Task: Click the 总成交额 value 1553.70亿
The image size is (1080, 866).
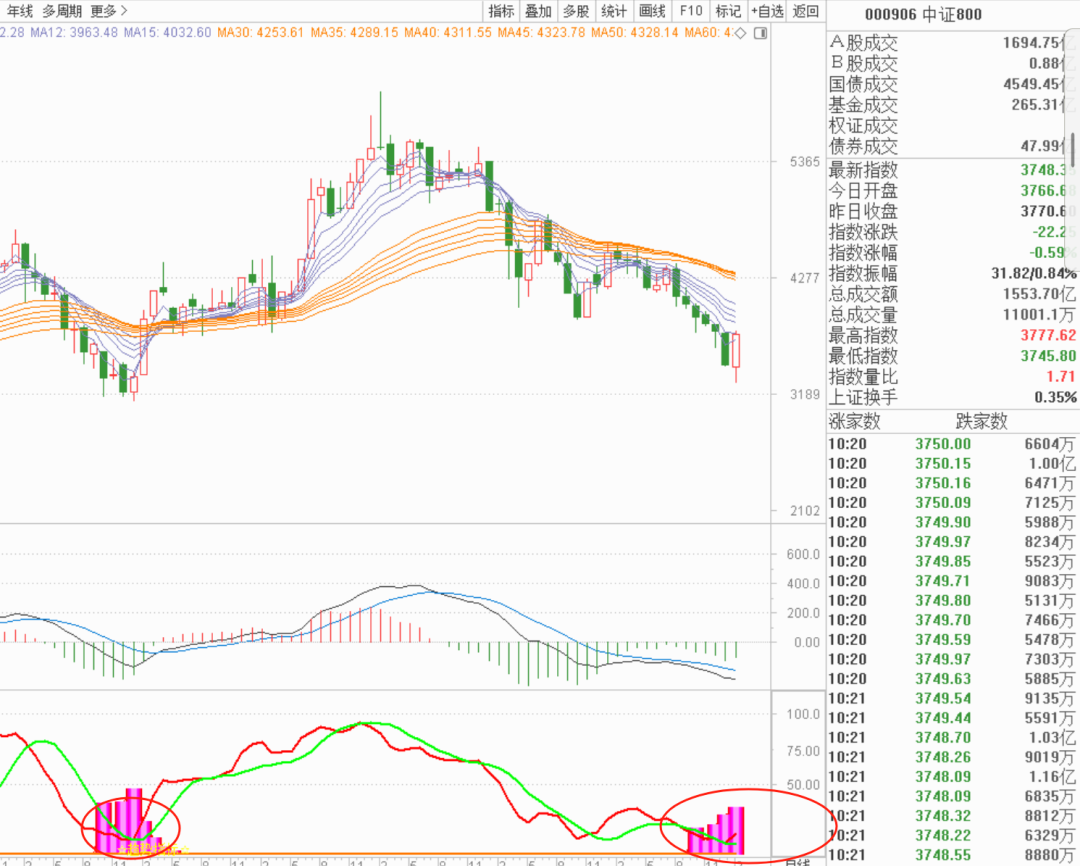Action: (x=1039, y=294)
